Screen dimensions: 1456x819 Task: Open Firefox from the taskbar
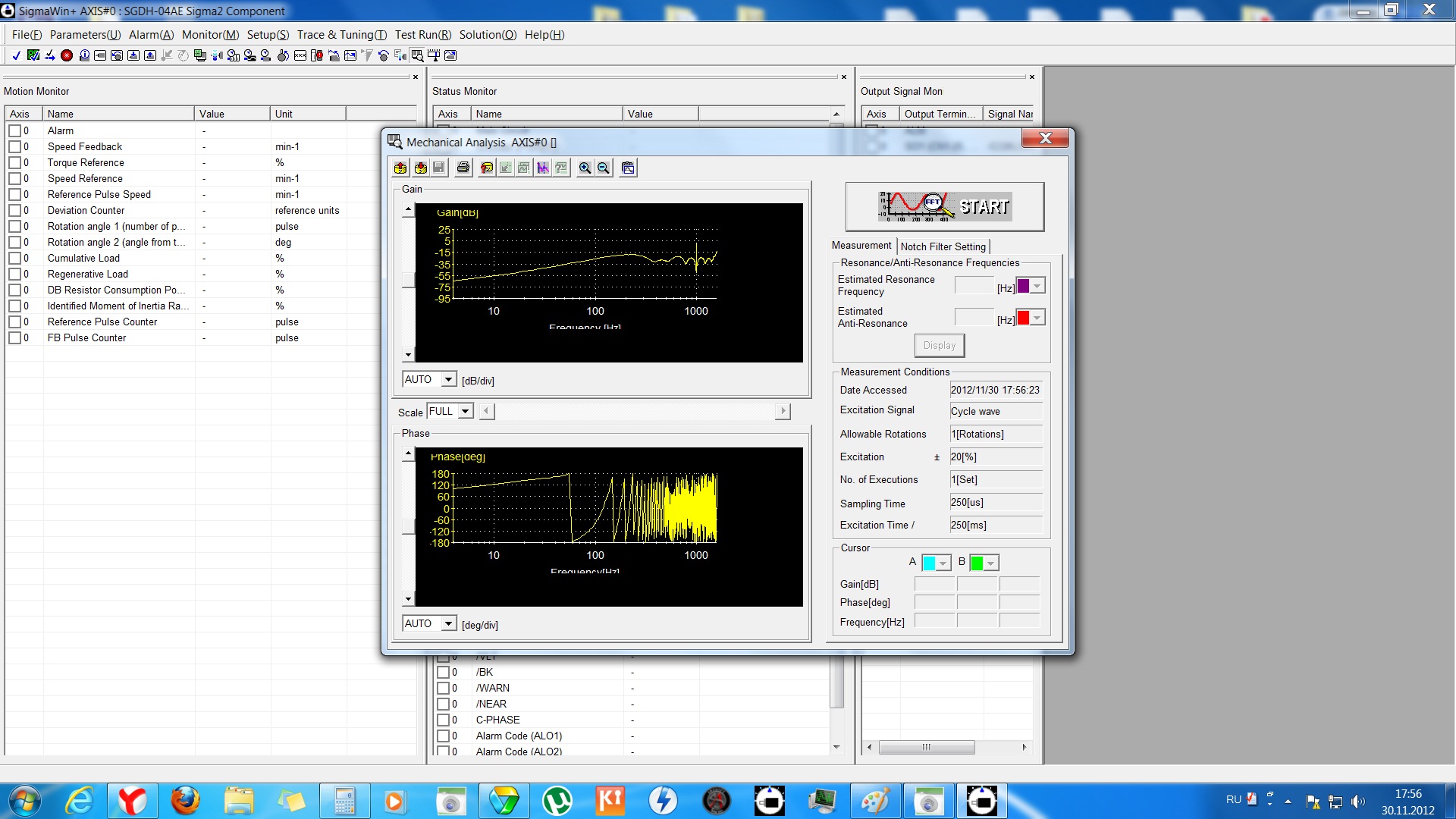click(x=185, y=800)
